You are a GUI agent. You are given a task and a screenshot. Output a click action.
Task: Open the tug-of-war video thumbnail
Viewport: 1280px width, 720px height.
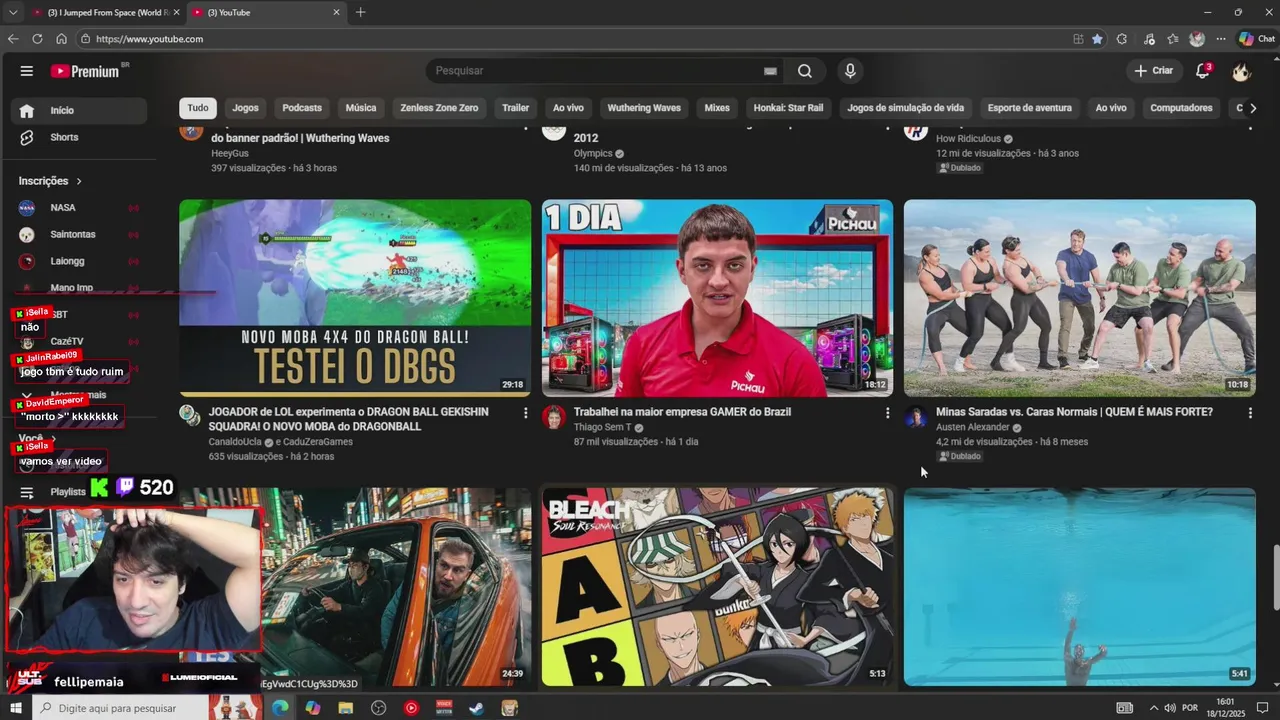click(x=1080, y=298)
